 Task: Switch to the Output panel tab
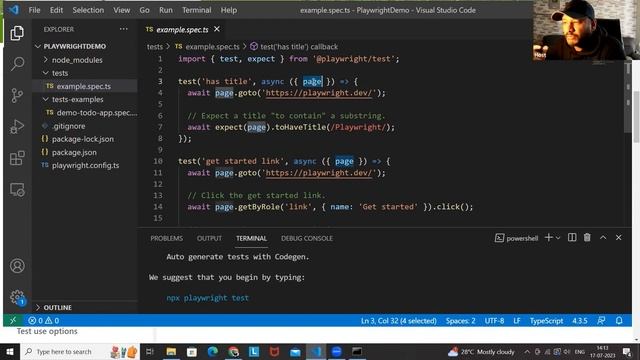[x=209, y=238]
